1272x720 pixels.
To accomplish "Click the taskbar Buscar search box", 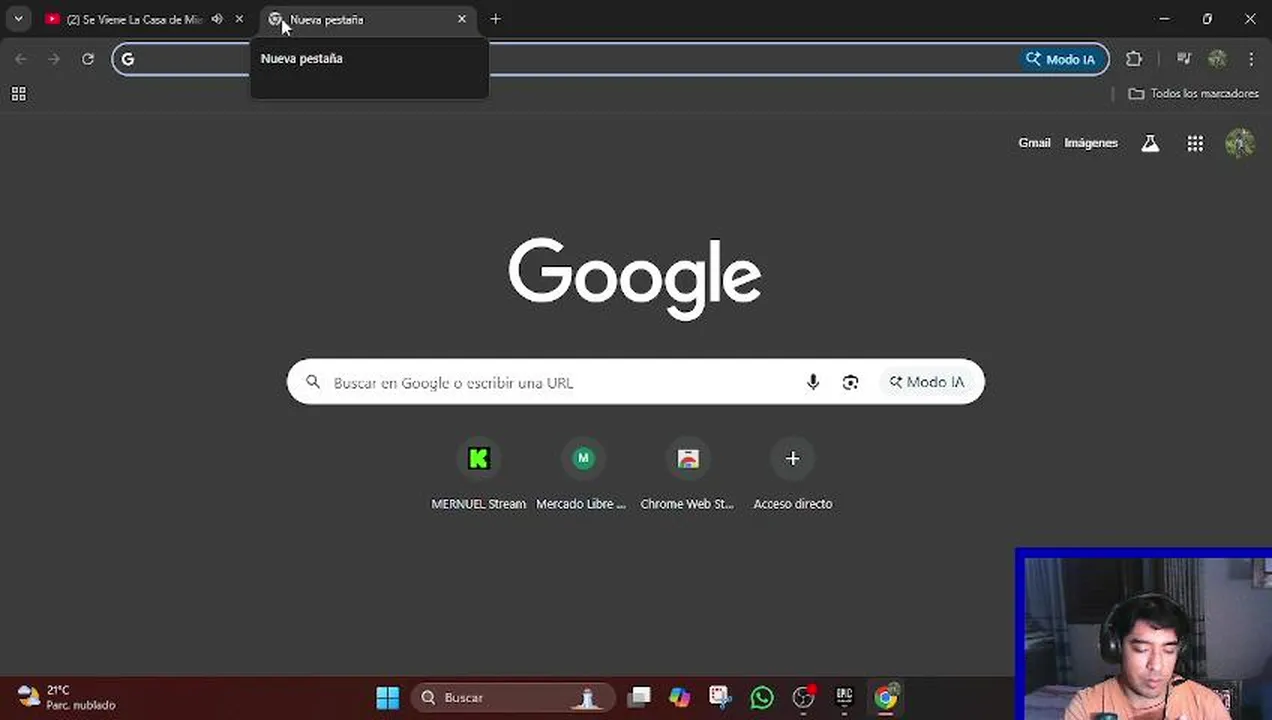I will [512, 697].
